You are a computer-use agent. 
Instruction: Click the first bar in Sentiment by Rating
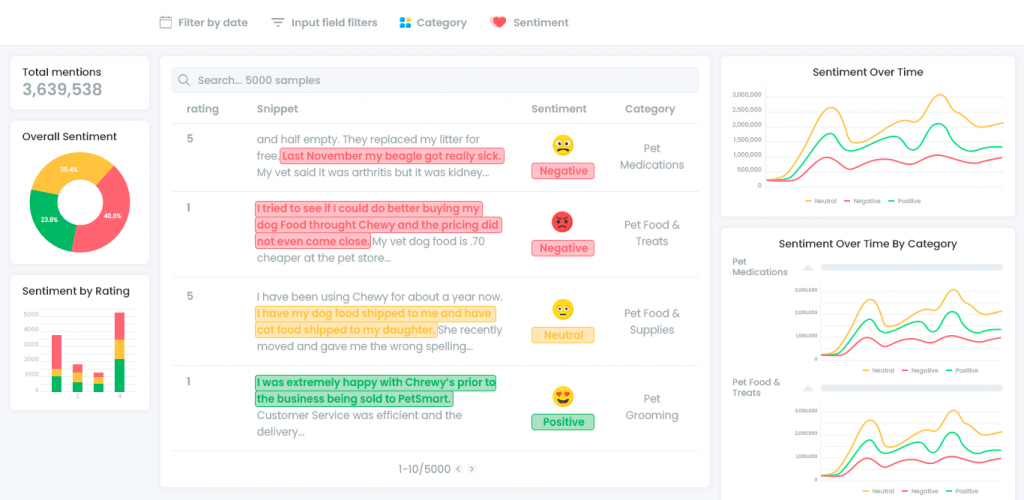pos(57,364)
